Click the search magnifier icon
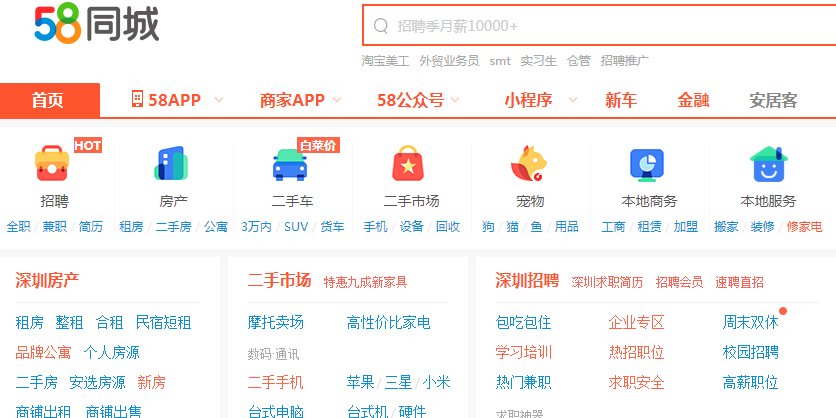The image size is (836, 418). (381, 26)
